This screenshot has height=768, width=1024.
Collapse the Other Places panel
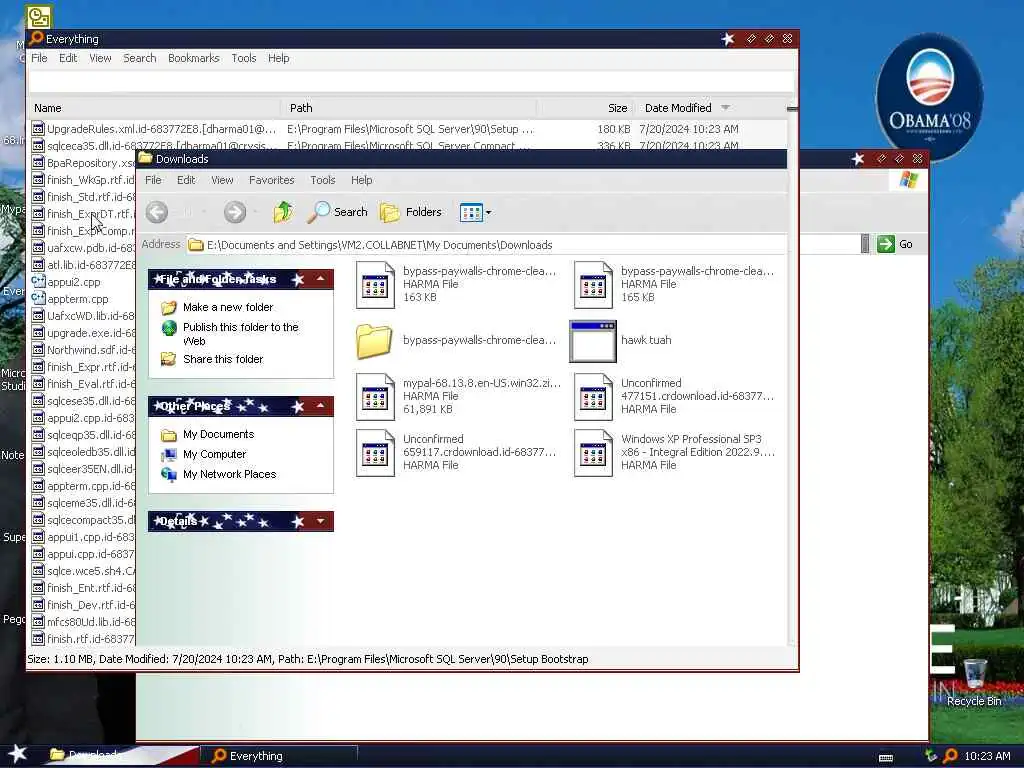321,406
